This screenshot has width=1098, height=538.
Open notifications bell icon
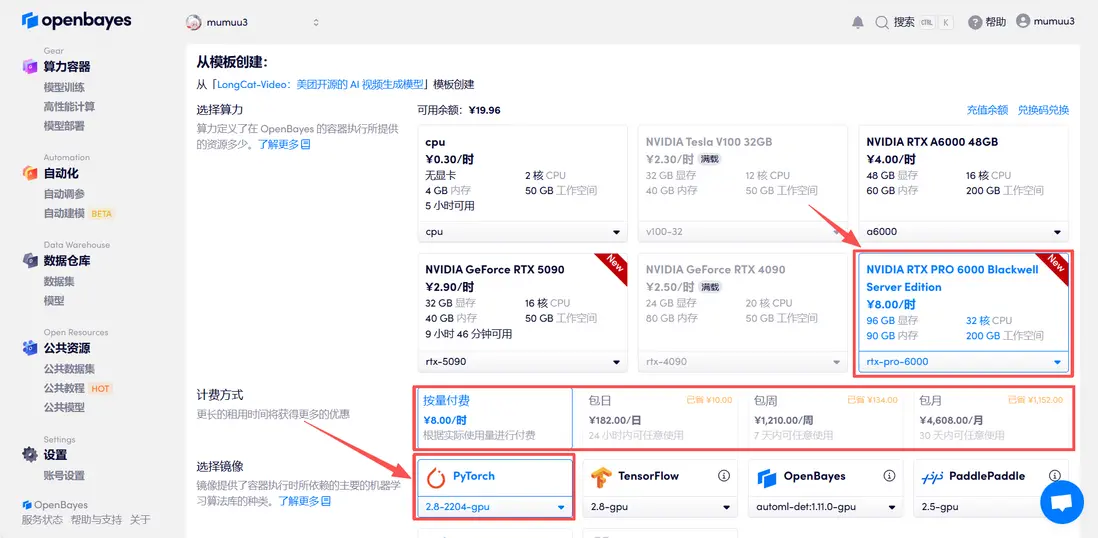[x=858, y=22]
